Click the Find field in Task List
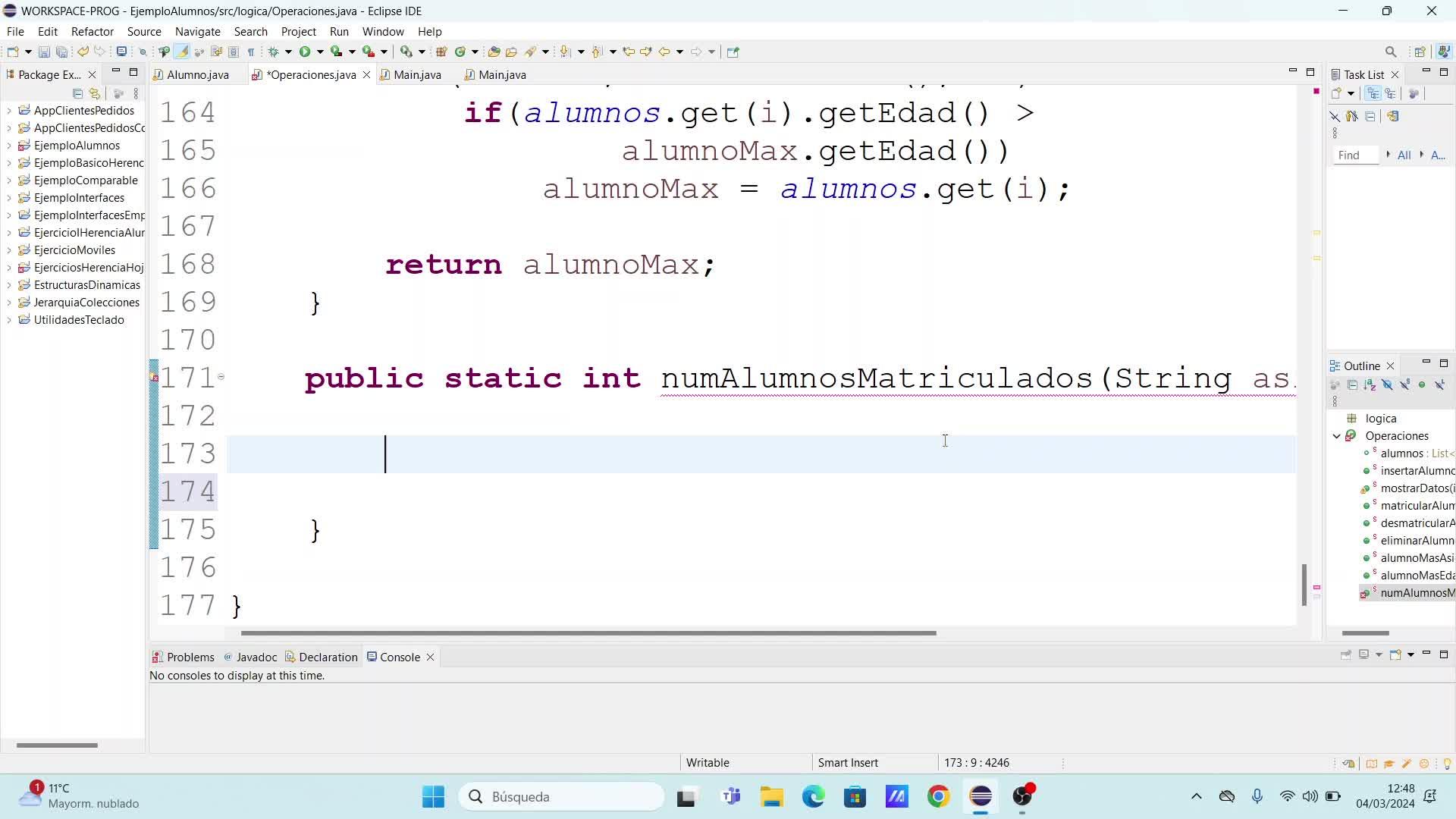Viewport: 1456px width, 819px height. click(x=1355, y=155)
